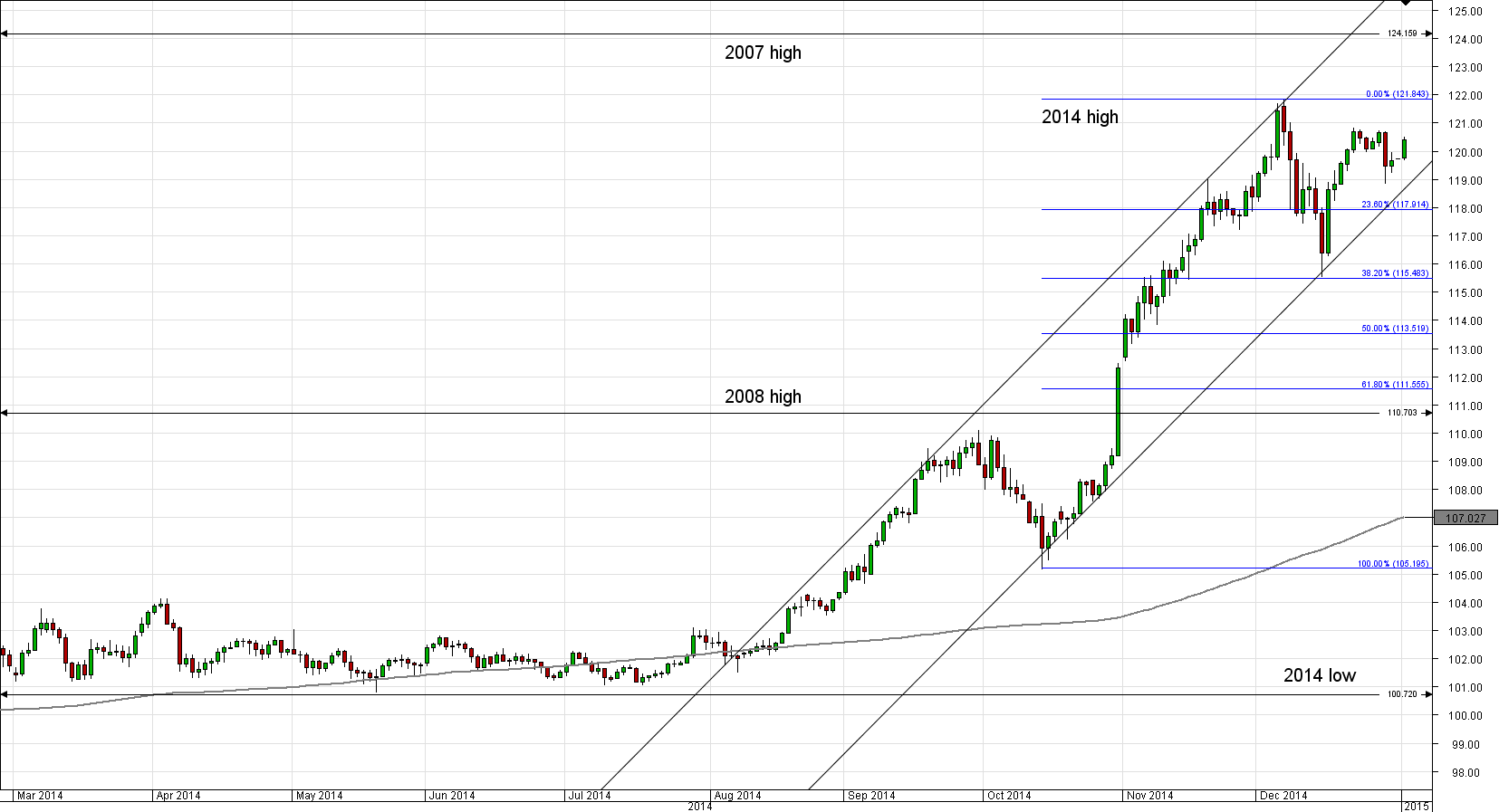Click the 123.00 price axis label
Image resolution: width=1499 pixels, height=812 pixels.
coord(1465,68)
